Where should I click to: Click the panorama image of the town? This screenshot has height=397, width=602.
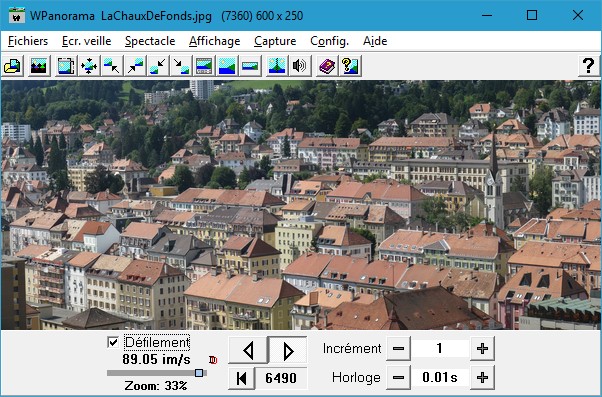click(301, 205)
